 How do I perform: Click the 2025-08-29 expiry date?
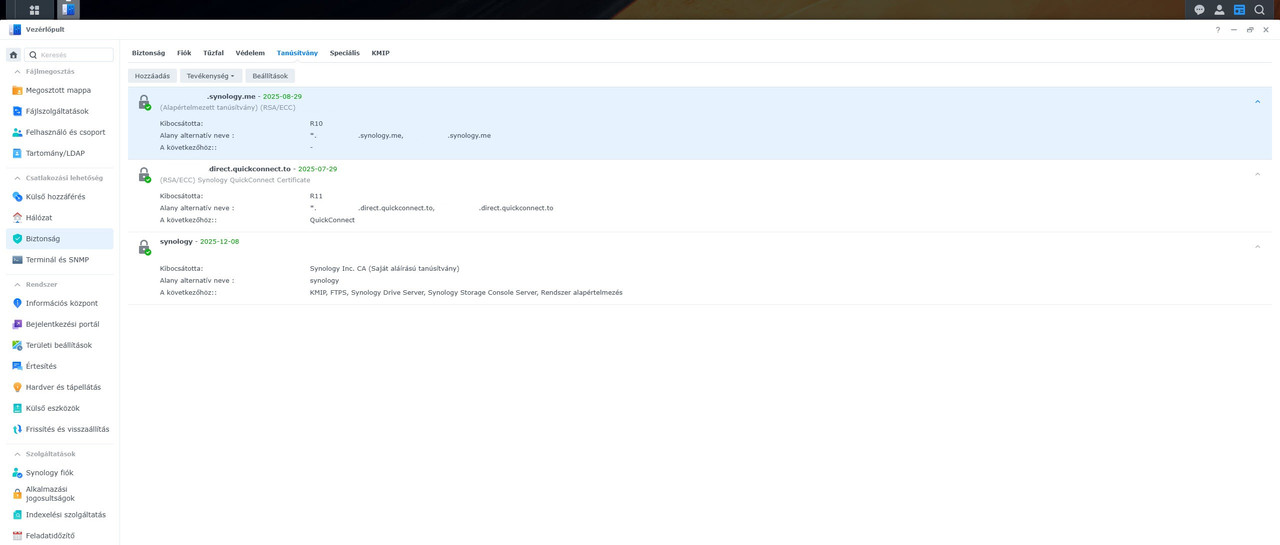(x=282, y=97)
